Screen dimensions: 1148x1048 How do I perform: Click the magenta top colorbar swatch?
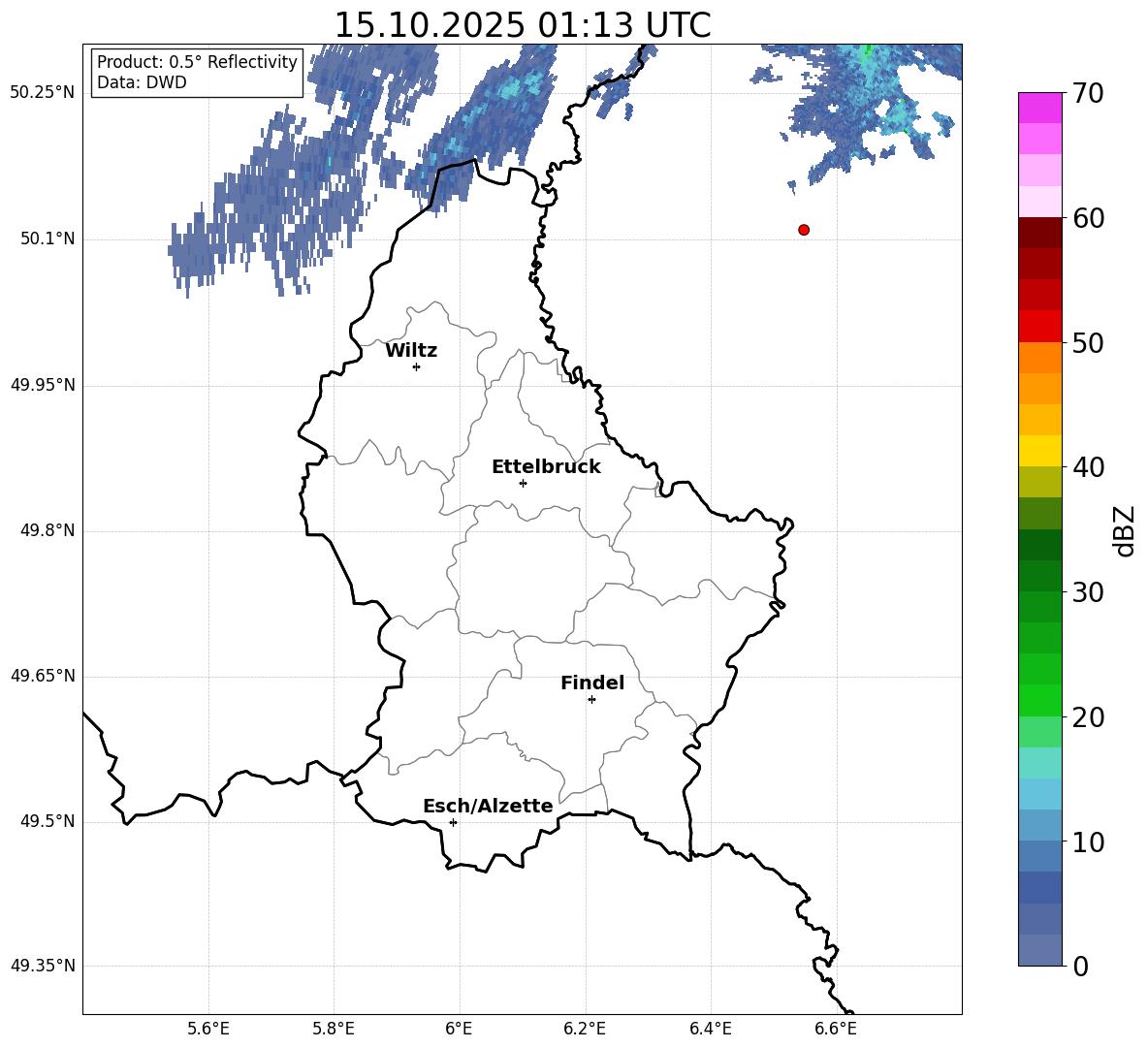pyautogui.click(x=1039, y=108)
